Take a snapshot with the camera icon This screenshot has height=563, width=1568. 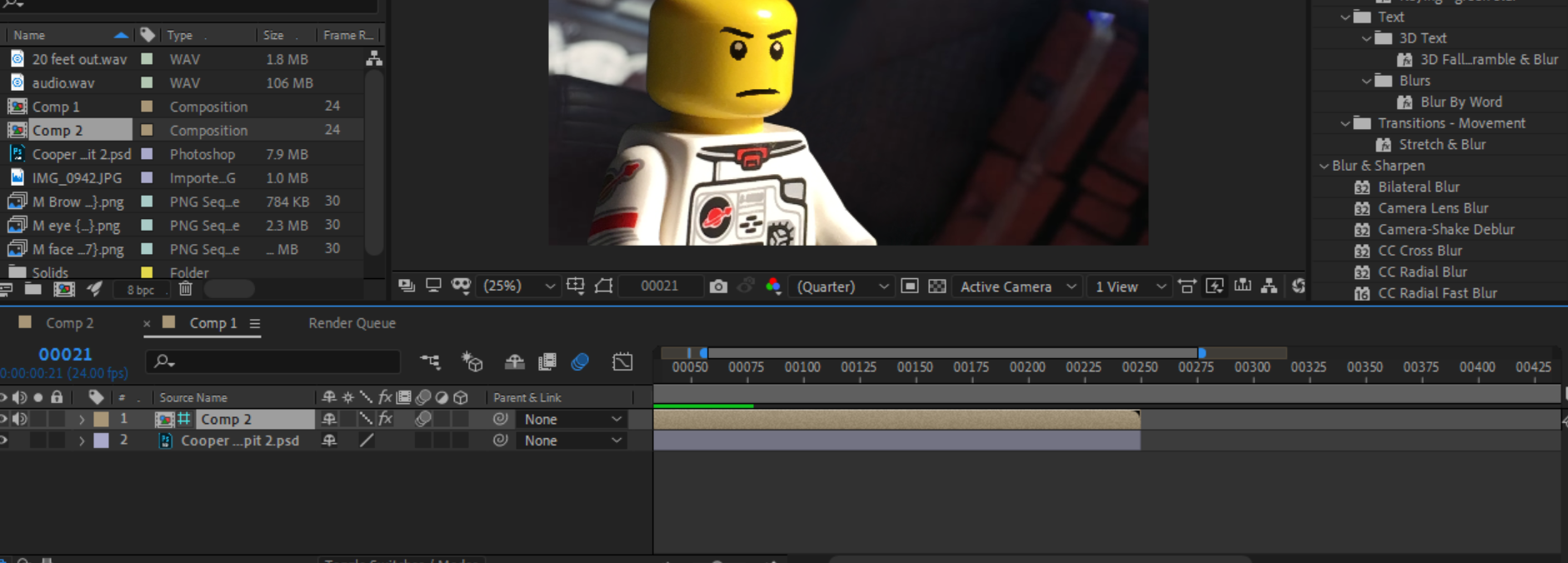coord(718,286)
